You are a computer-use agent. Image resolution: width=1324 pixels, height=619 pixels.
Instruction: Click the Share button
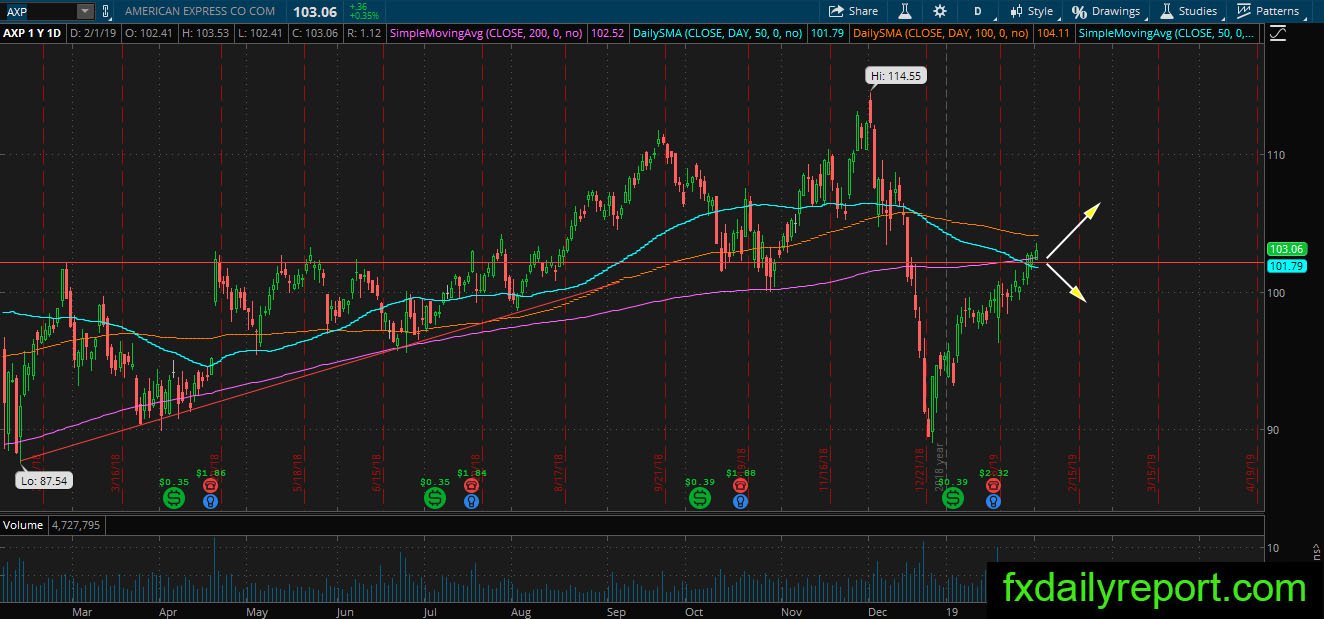(x=853, y=11)
